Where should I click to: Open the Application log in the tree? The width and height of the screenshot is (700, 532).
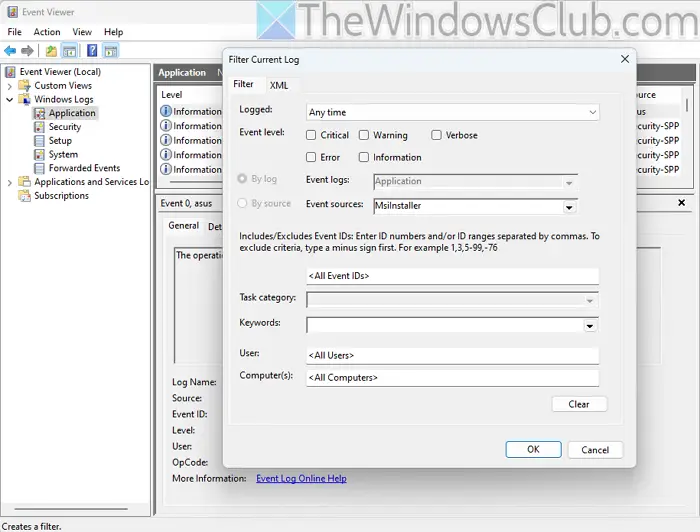(x=72, y=113)
